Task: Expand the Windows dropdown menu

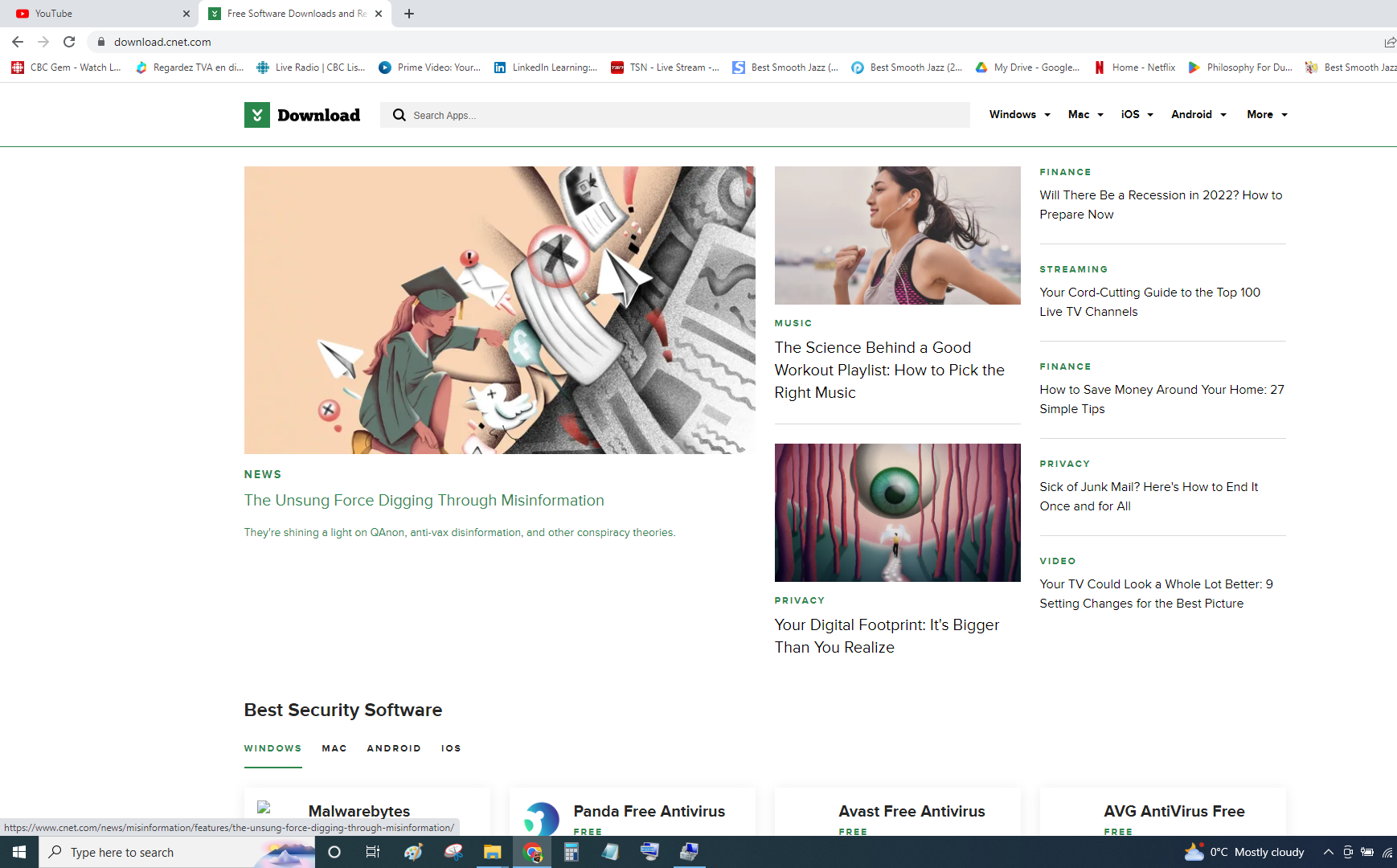Action: click(1019, 115)
